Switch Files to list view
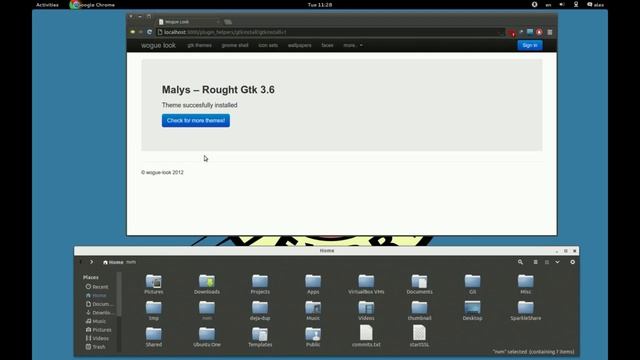The height and width of the screenshot is (360, 640). click(x=536, y=262)
